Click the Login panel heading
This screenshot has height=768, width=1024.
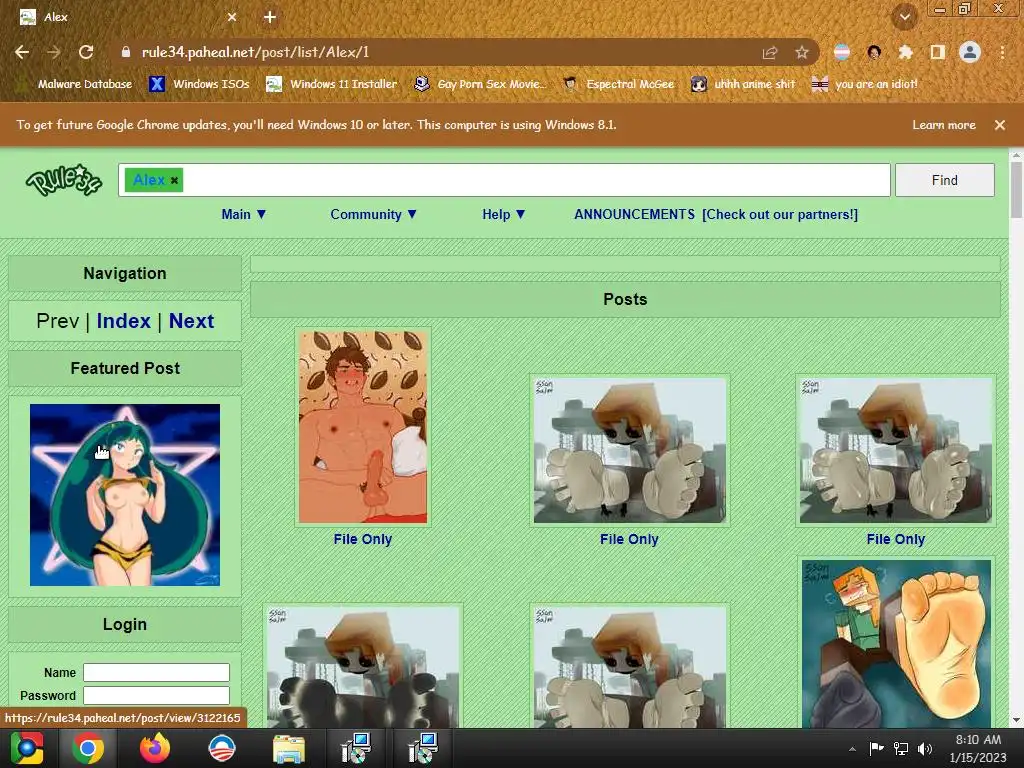[x=125, y=624]
